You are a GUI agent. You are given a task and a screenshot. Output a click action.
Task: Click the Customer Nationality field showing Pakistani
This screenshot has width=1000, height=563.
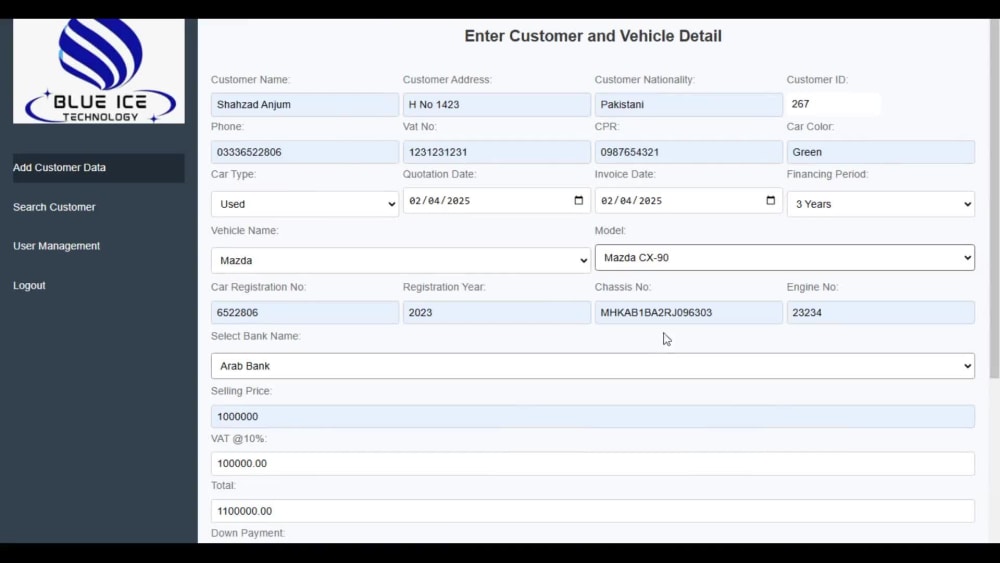click(689, 105)
